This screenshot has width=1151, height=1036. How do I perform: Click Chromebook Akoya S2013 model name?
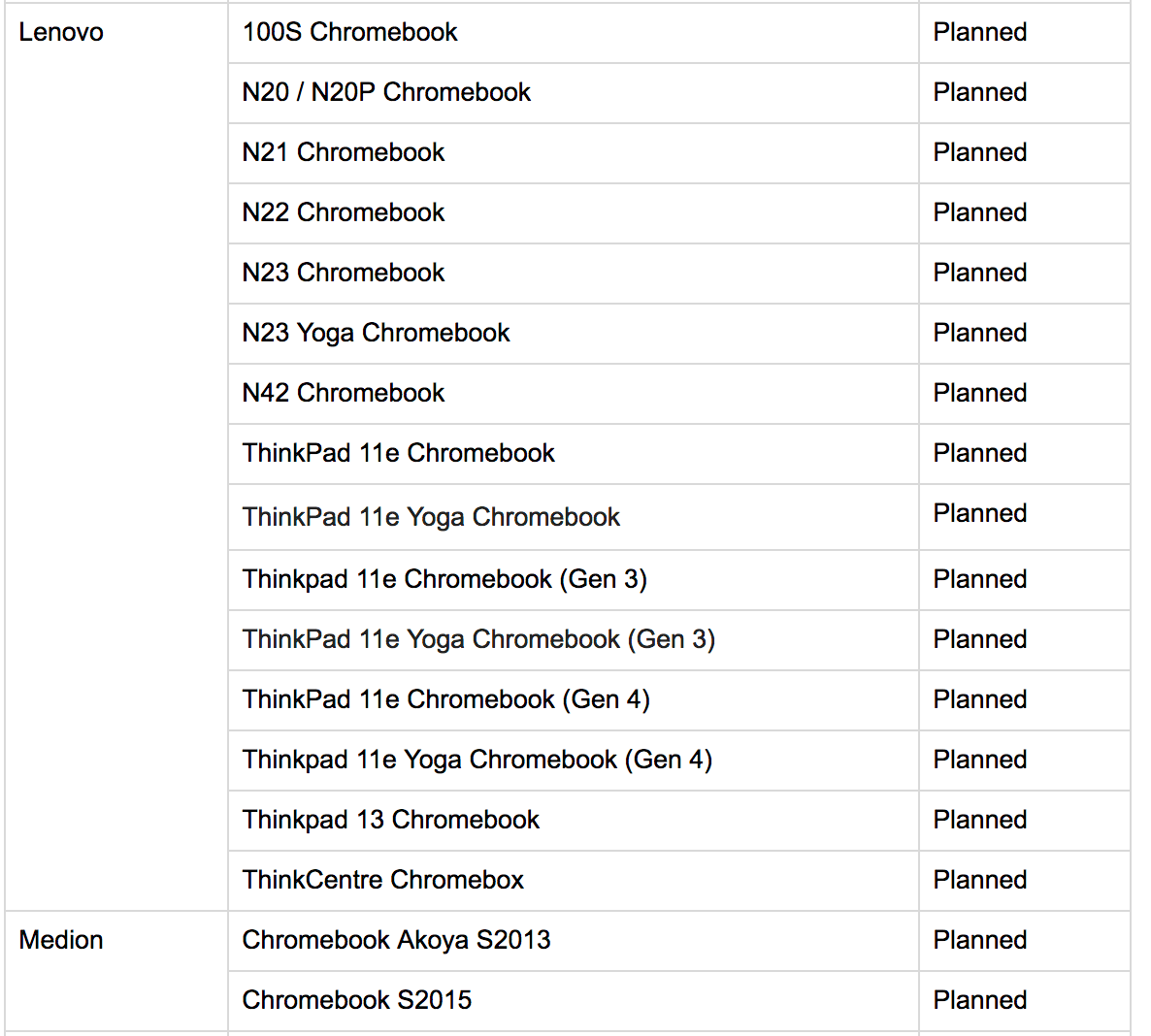pos(396,940)
